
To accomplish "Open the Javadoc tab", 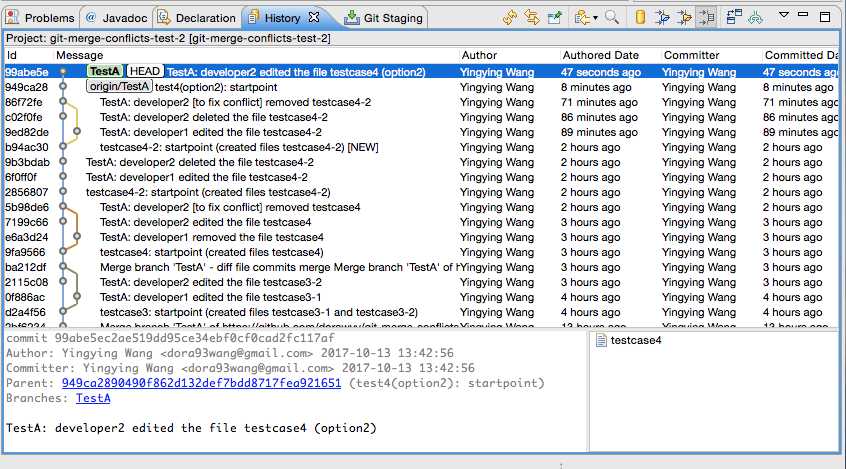I will 117,18.
